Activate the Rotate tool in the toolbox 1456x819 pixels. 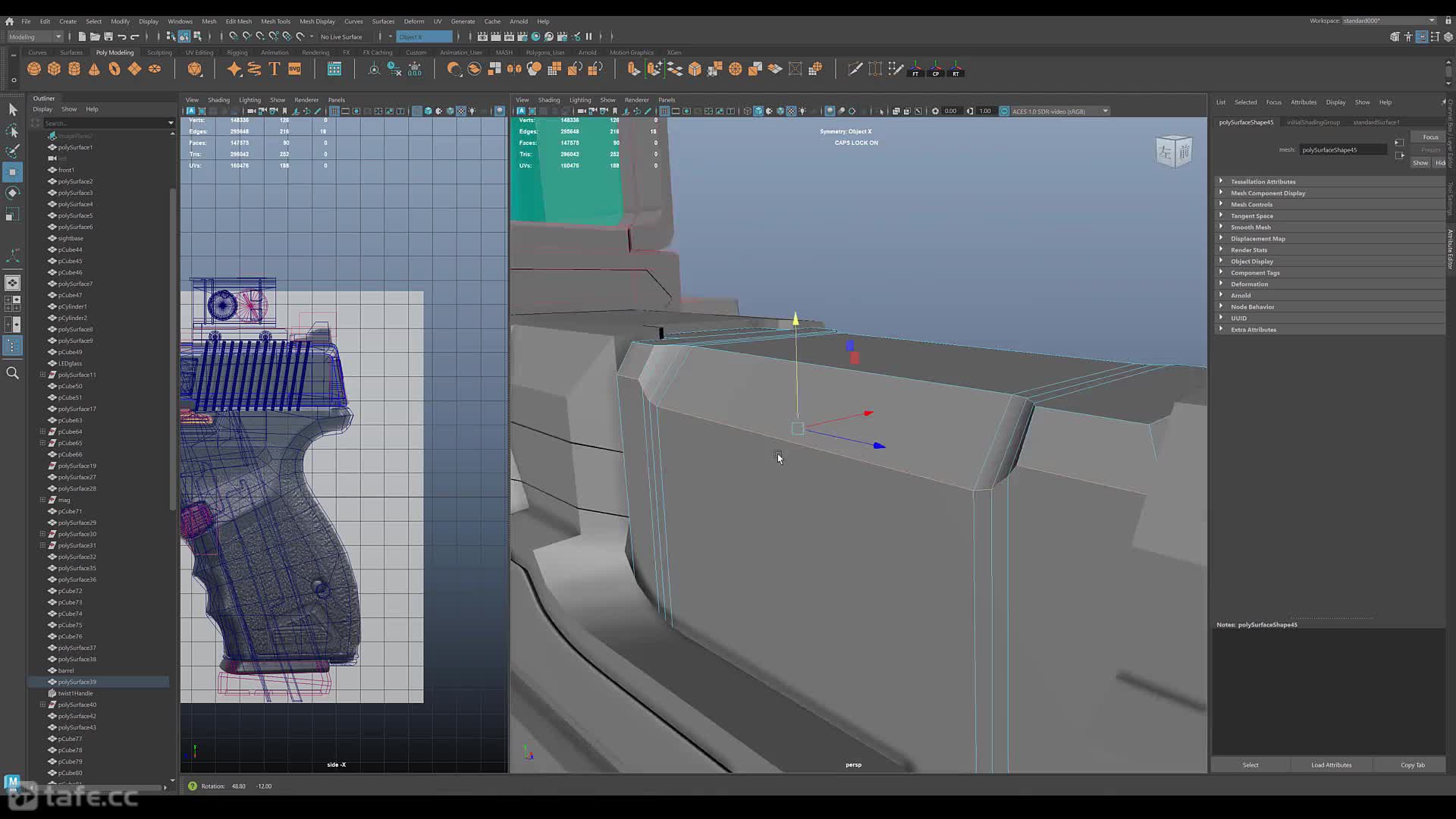click(12, 193)
